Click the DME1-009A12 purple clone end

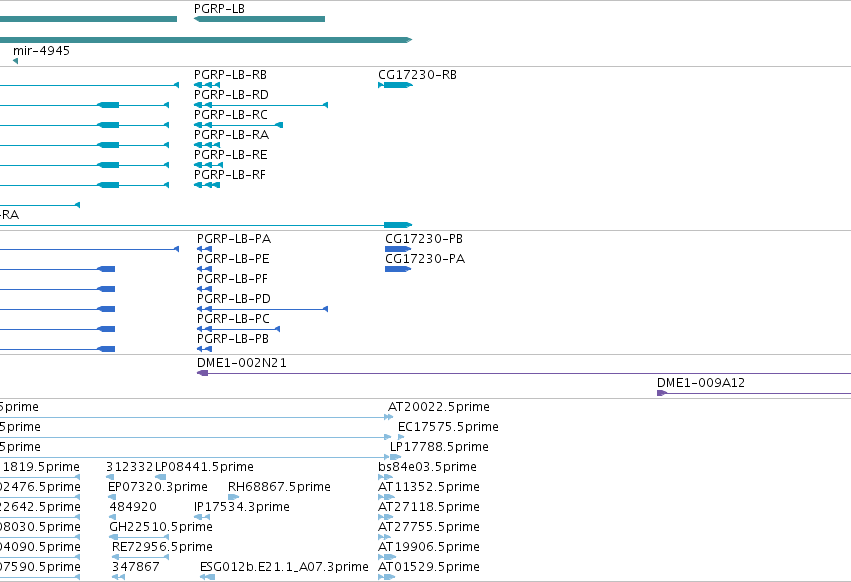[662, 393]
